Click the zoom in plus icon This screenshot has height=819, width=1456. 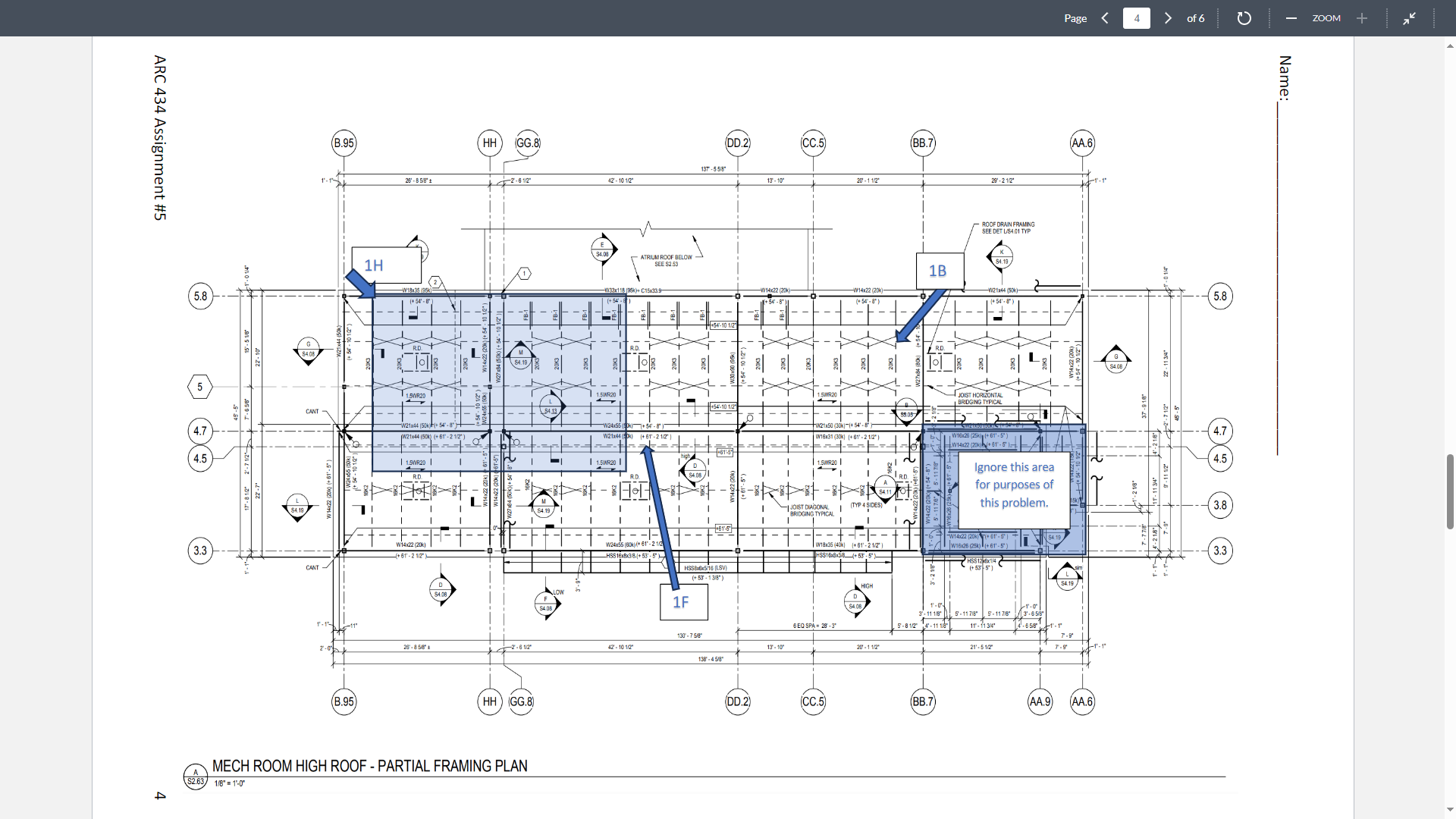[1362, 18]
